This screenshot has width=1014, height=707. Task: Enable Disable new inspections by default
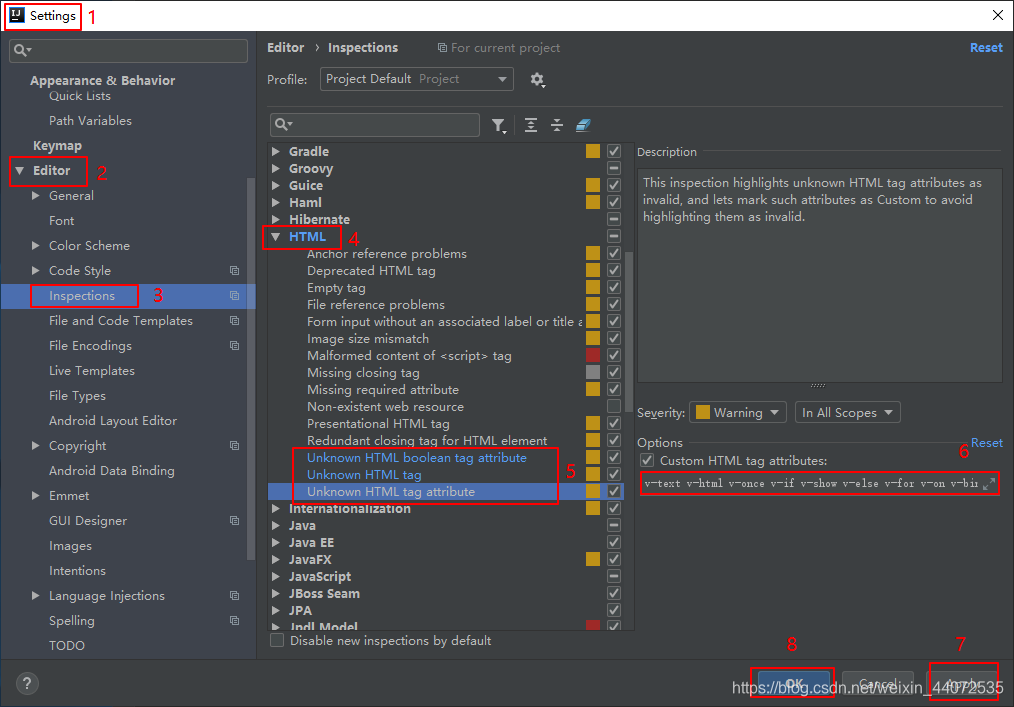click(277, 640)
